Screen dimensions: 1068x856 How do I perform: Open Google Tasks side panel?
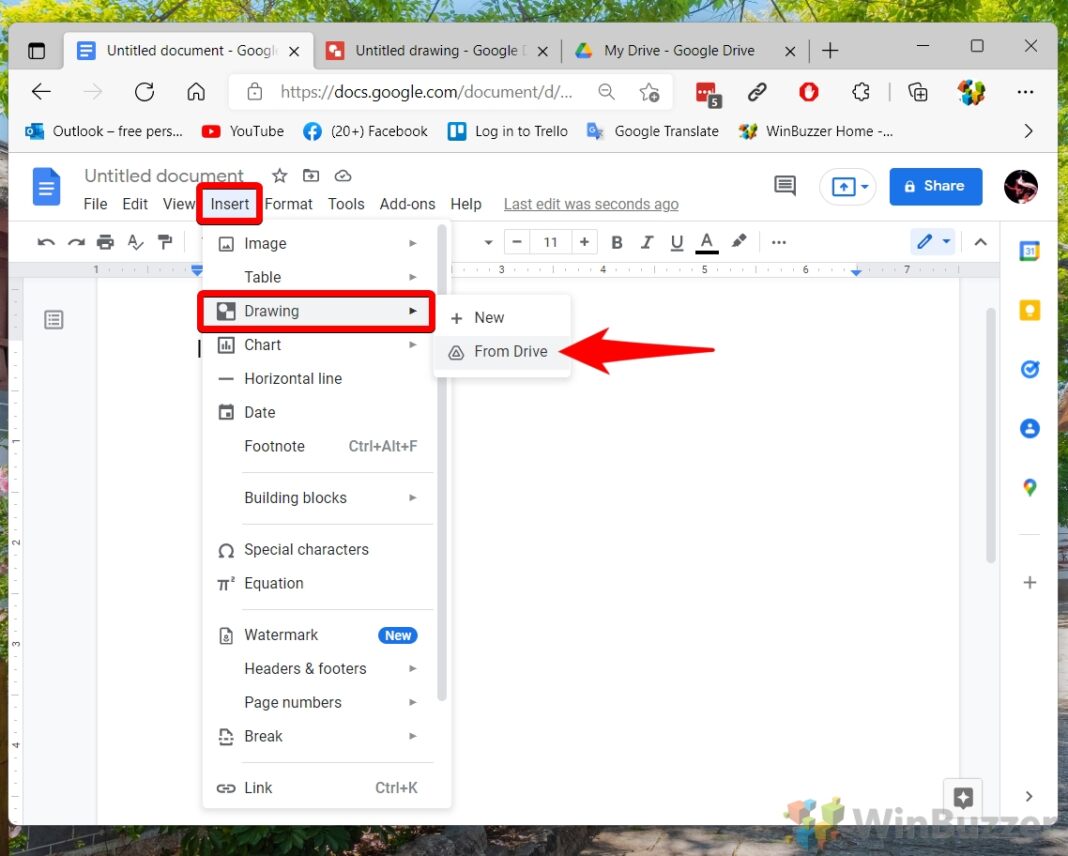coord(1029,369)
